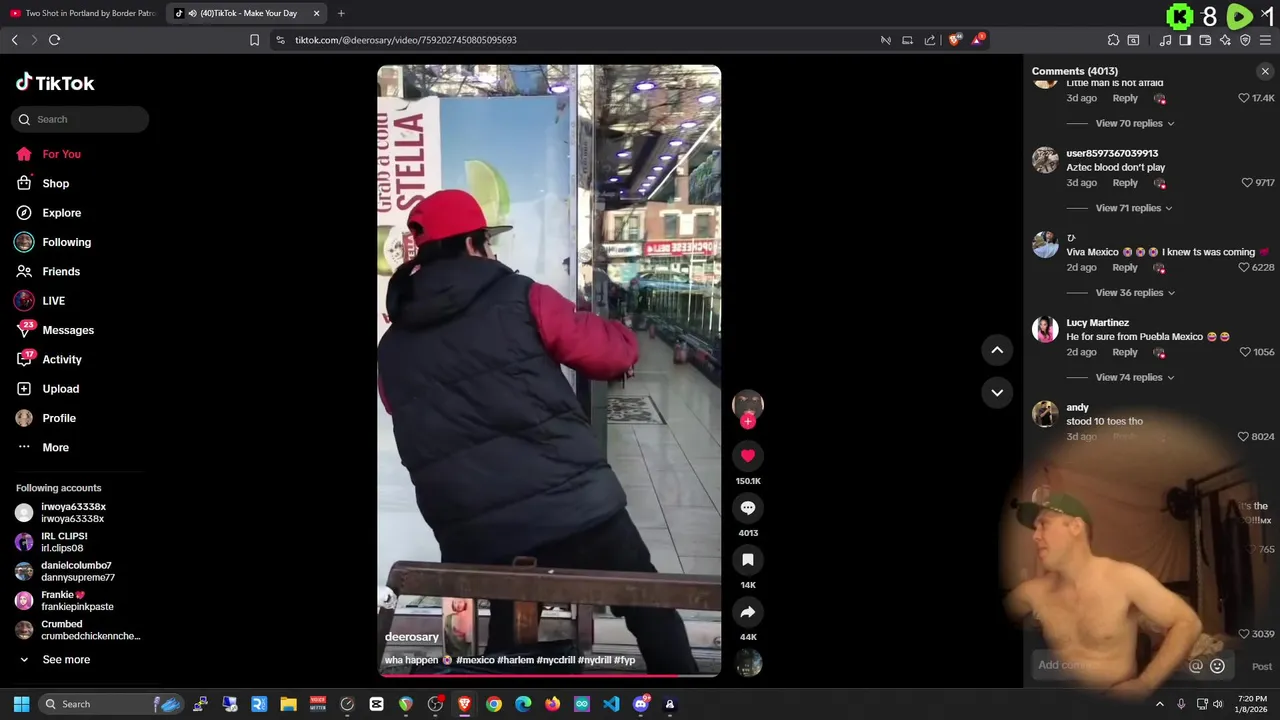Like the video with the heart icon
The image size is (1280, 720).
[747, 456]
